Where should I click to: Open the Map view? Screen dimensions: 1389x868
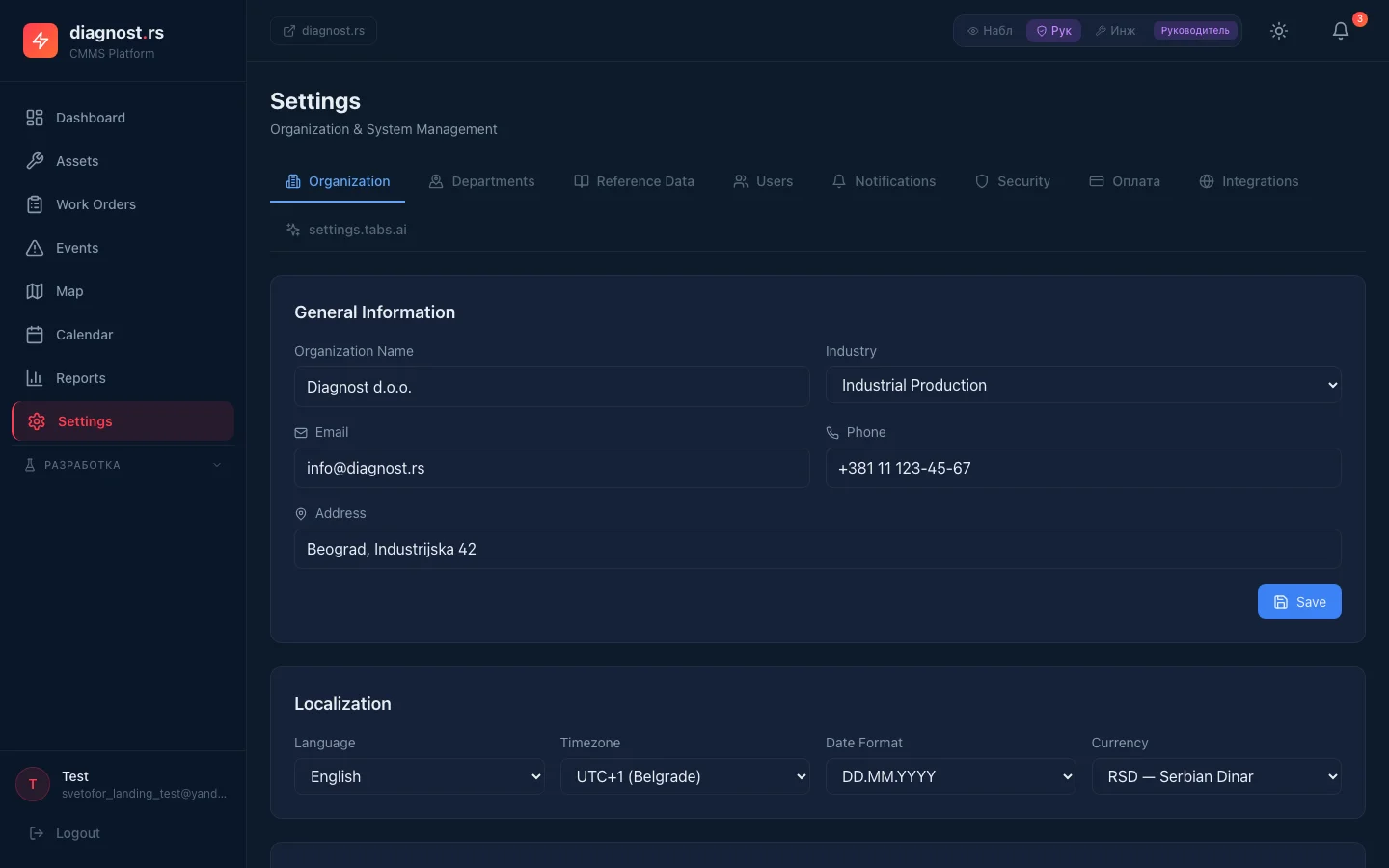coord(123,291)
